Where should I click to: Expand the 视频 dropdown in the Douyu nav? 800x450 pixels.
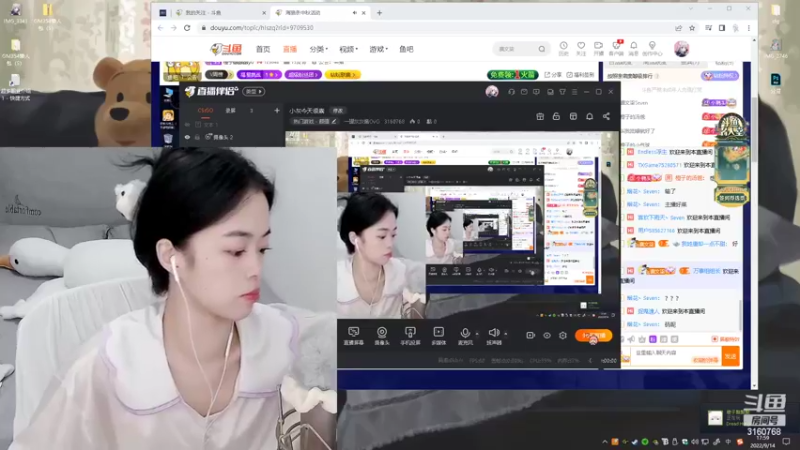(348, 49)
